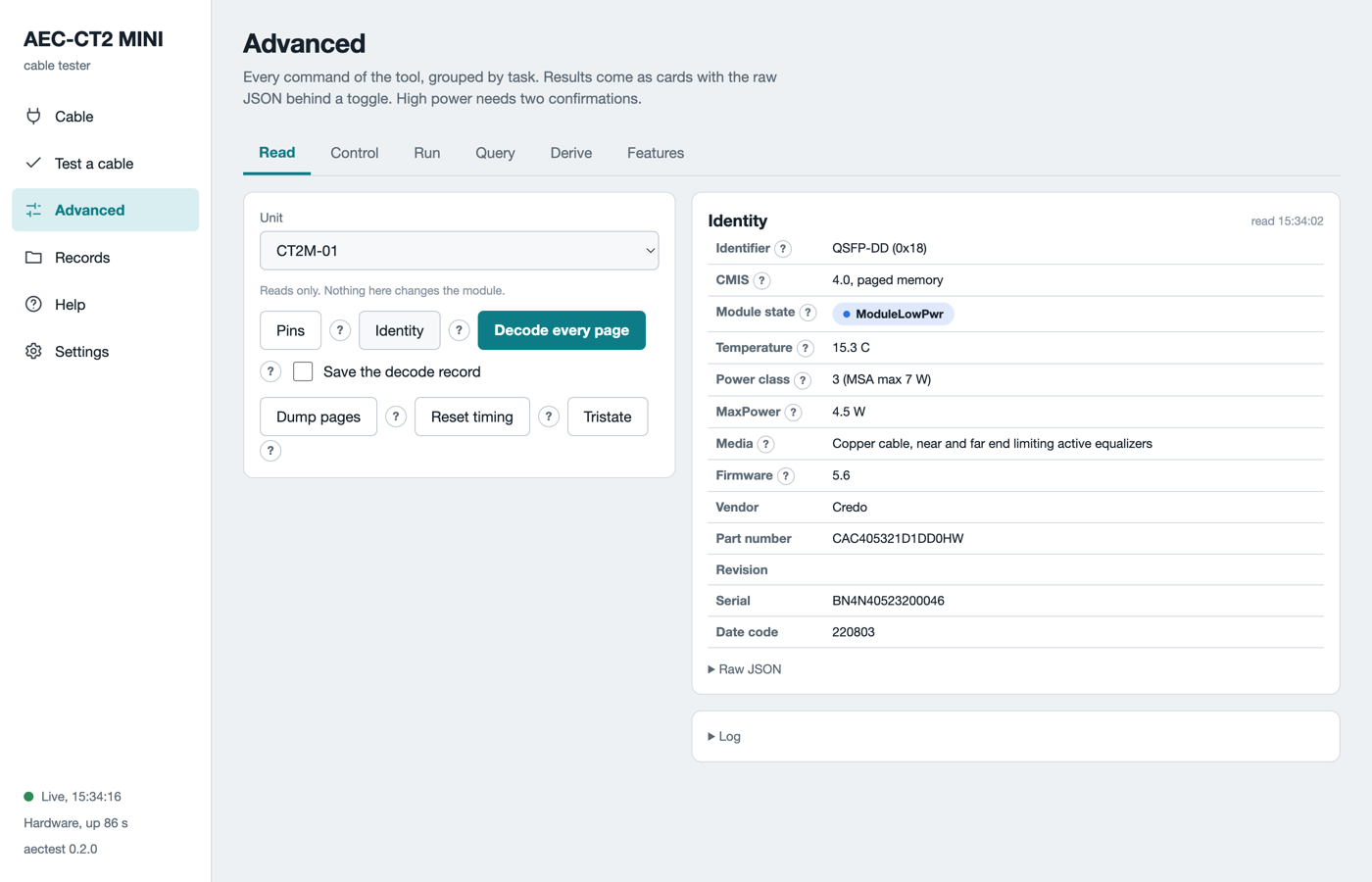Click the plug icon next to Cable
1372x882 pixels.
coord(33,116)
